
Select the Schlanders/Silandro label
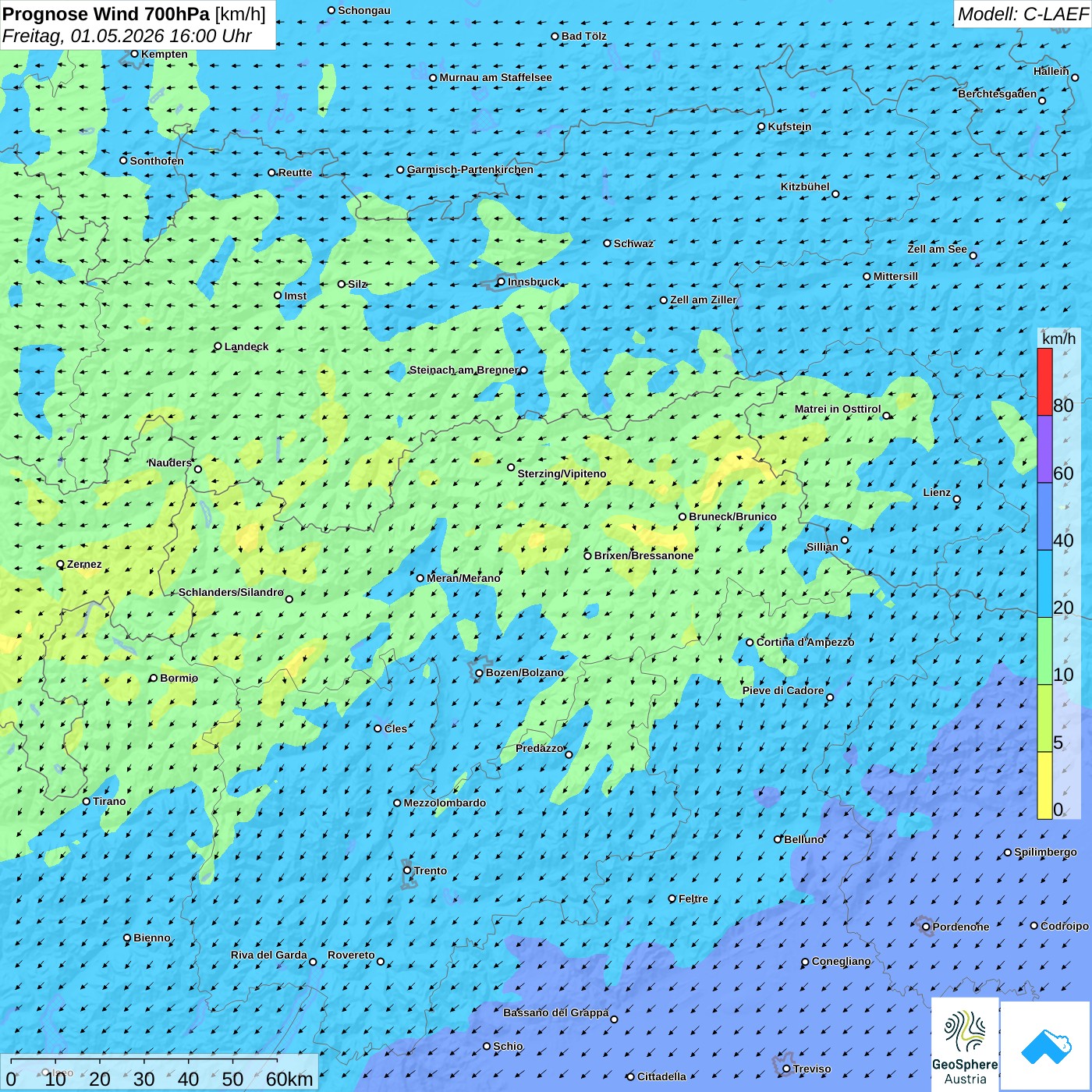tap(231, 592)
